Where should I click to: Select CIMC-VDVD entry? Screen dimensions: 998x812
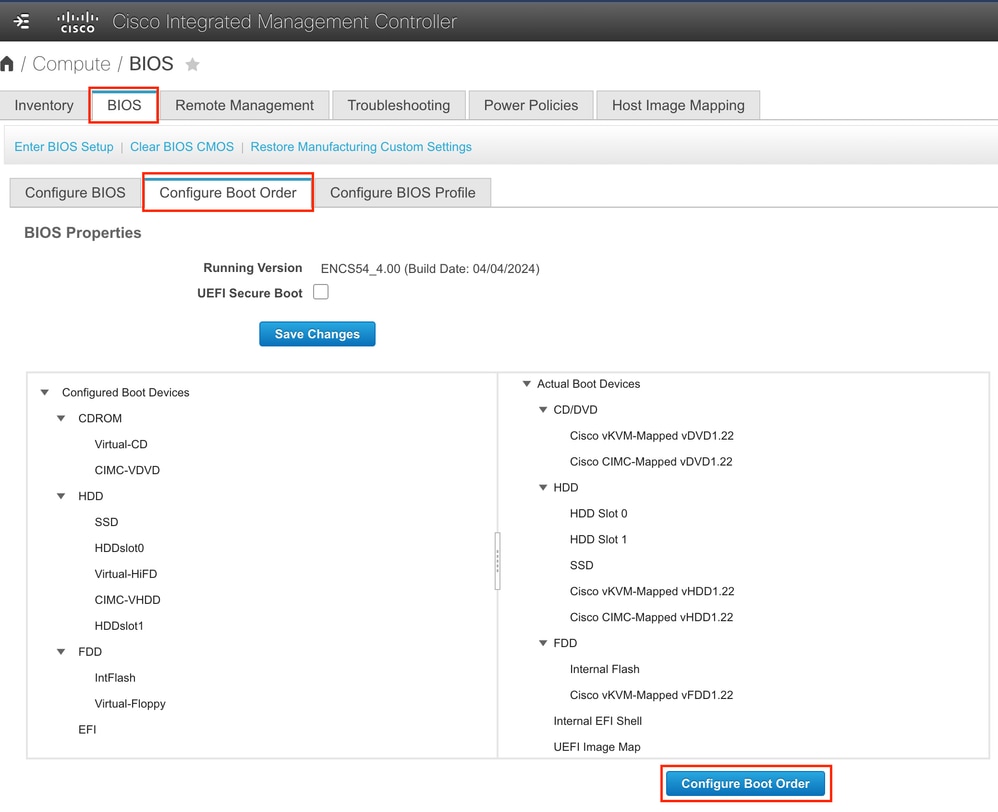pyautogui.click(x=127, y=470)
